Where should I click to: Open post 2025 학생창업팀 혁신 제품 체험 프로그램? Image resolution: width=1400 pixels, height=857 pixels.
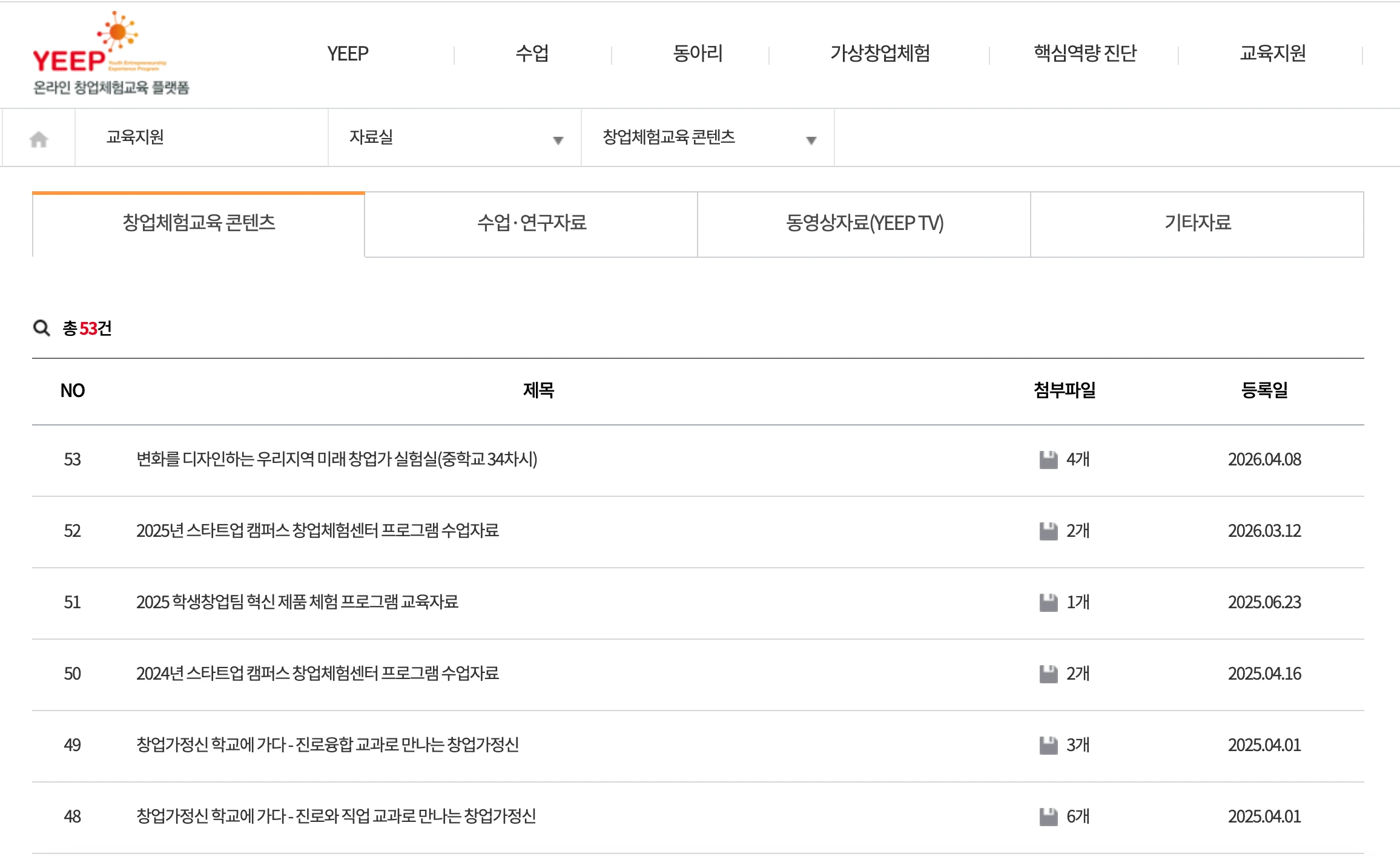[x=297, y=602]
